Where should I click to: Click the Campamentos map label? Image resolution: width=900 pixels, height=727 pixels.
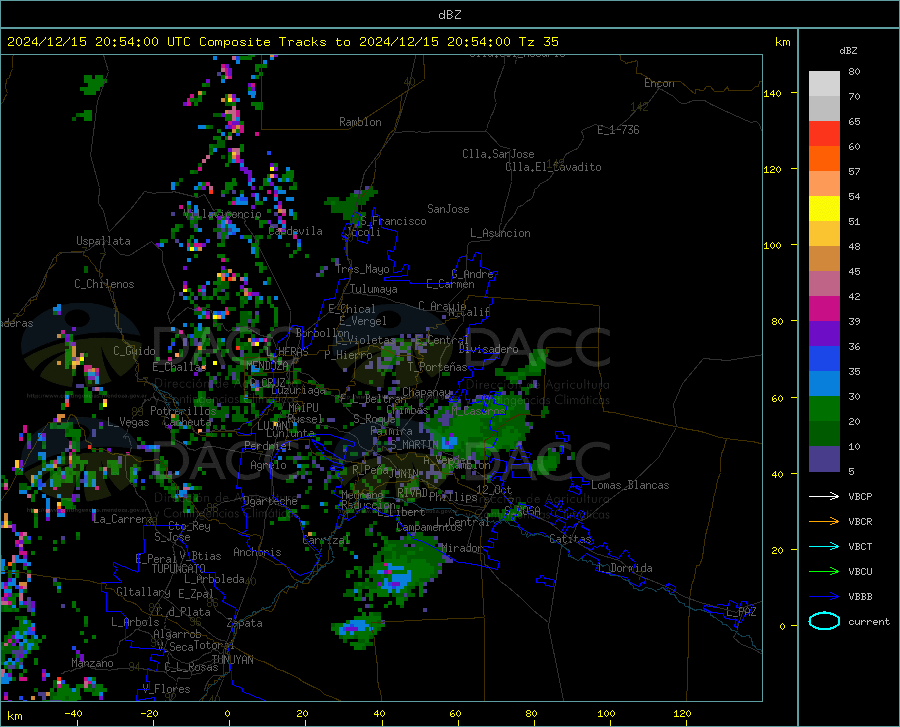pos(429,527)
